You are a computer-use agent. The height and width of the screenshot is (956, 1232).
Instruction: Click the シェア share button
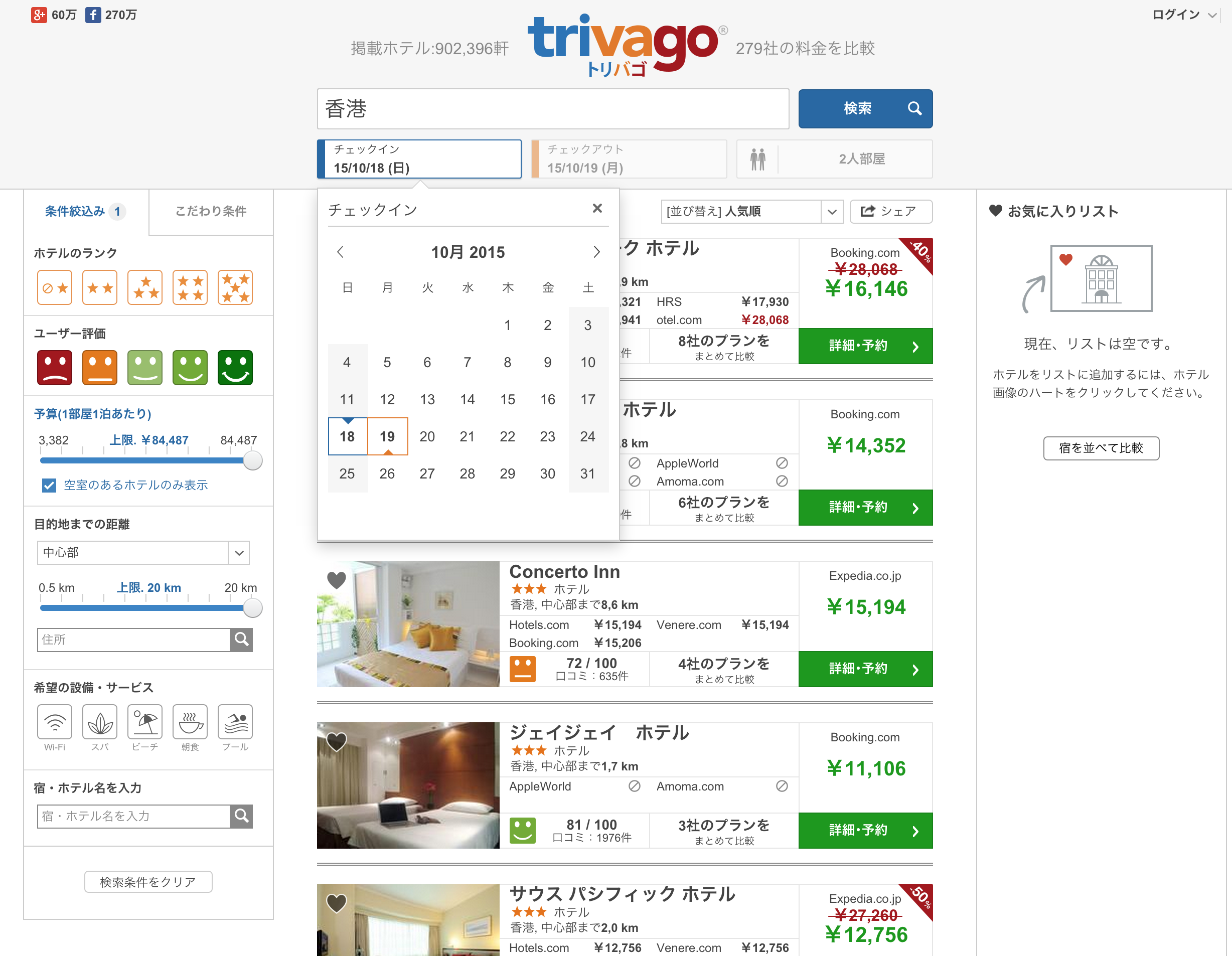891,212
